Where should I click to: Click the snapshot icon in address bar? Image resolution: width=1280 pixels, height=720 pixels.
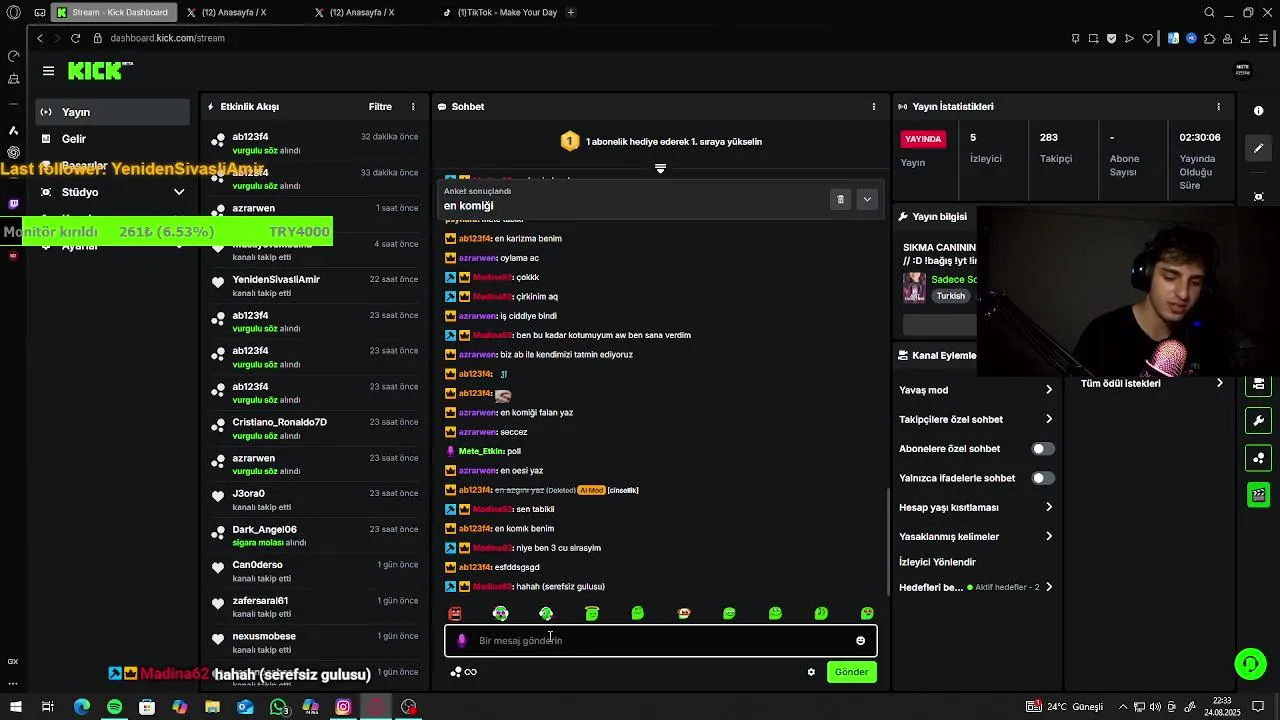pos(1094,38)
